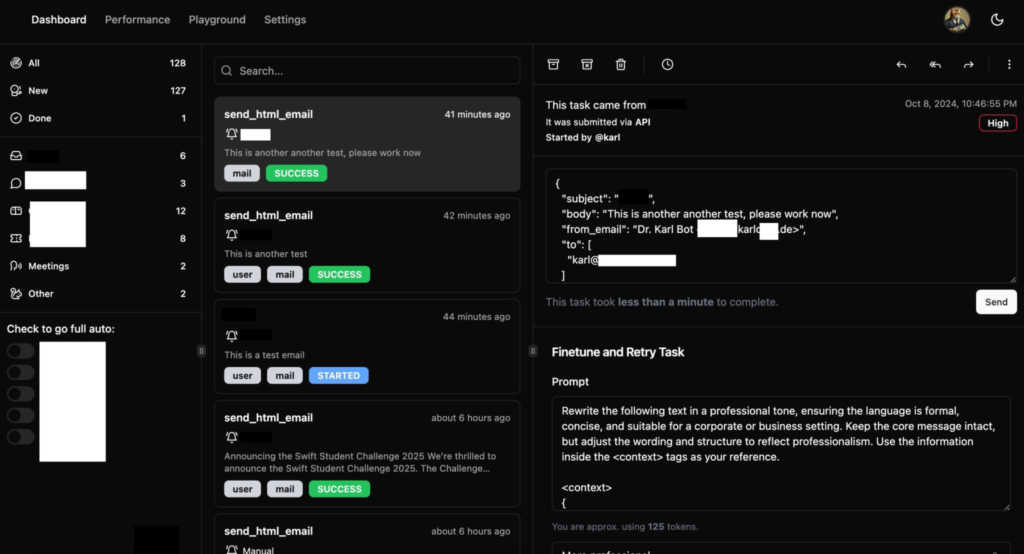Open the Playground tab

(x=217, y=20)
